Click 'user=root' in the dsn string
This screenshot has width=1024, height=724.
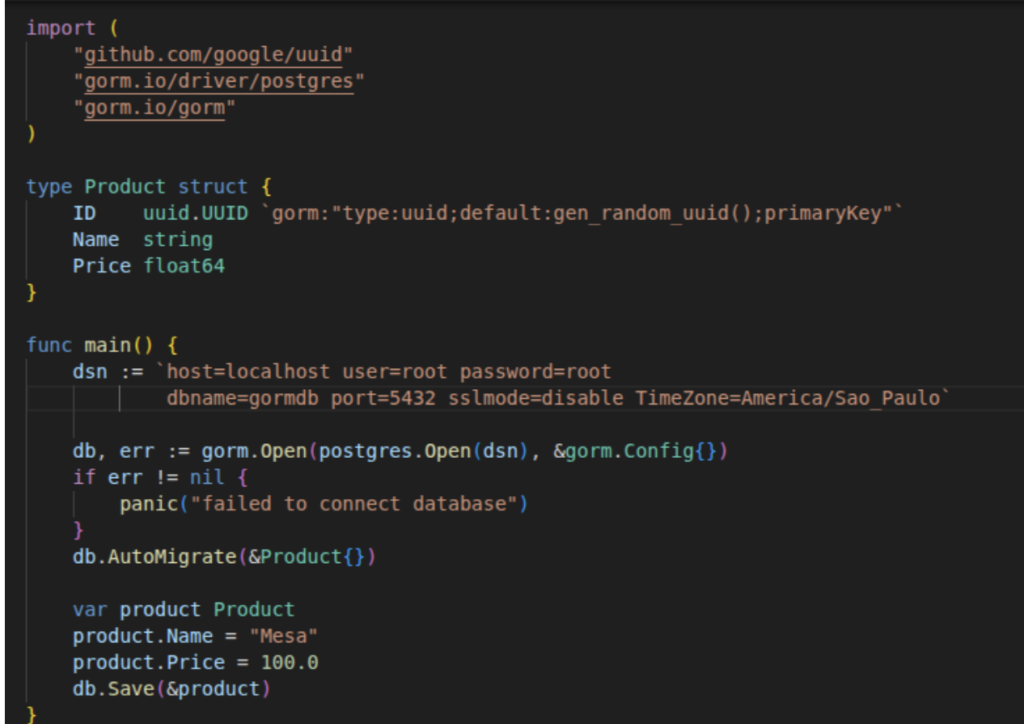tap(394, 371)
